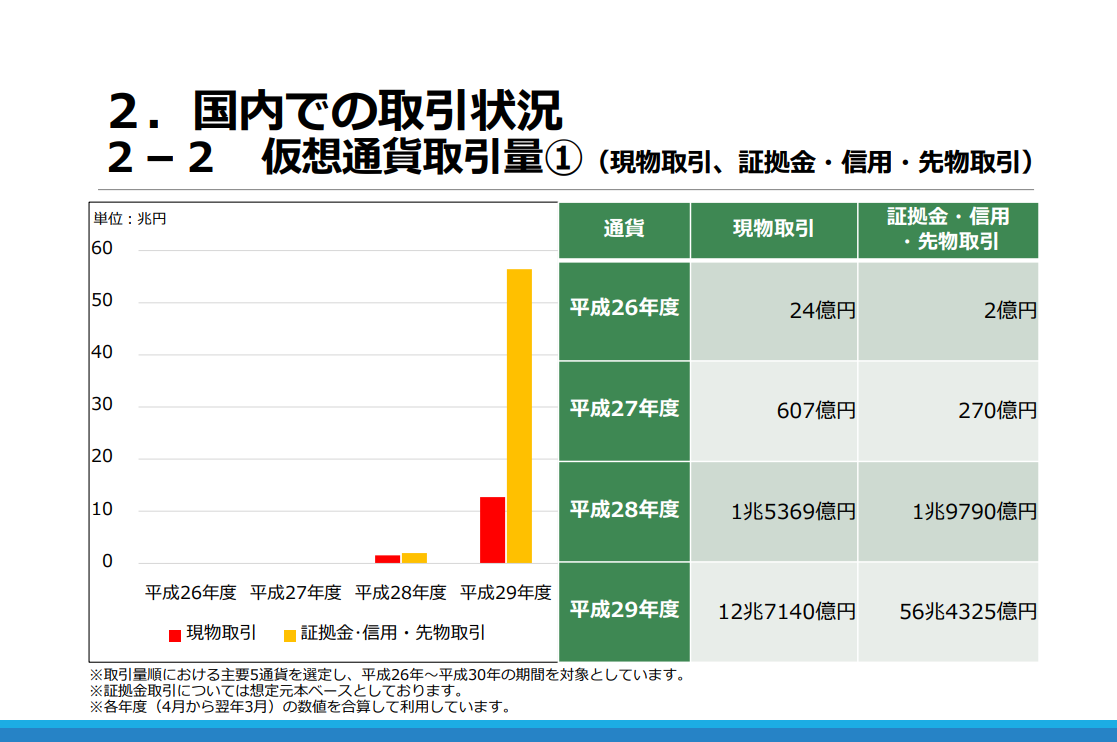Select the 平成29年度 green table row header
The image size is (1117, 742).
pyautogui.click(x=624, y=610)
